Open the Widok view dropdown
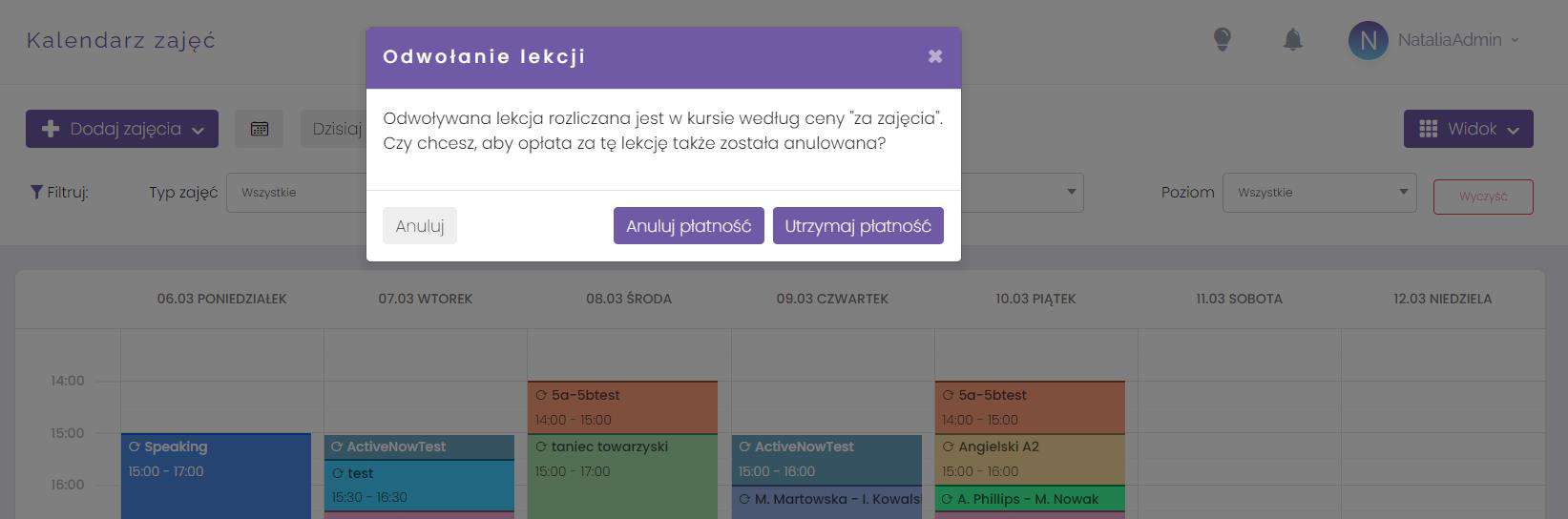The height and width of the screenshot is (519, 1568). point(1468,129)
